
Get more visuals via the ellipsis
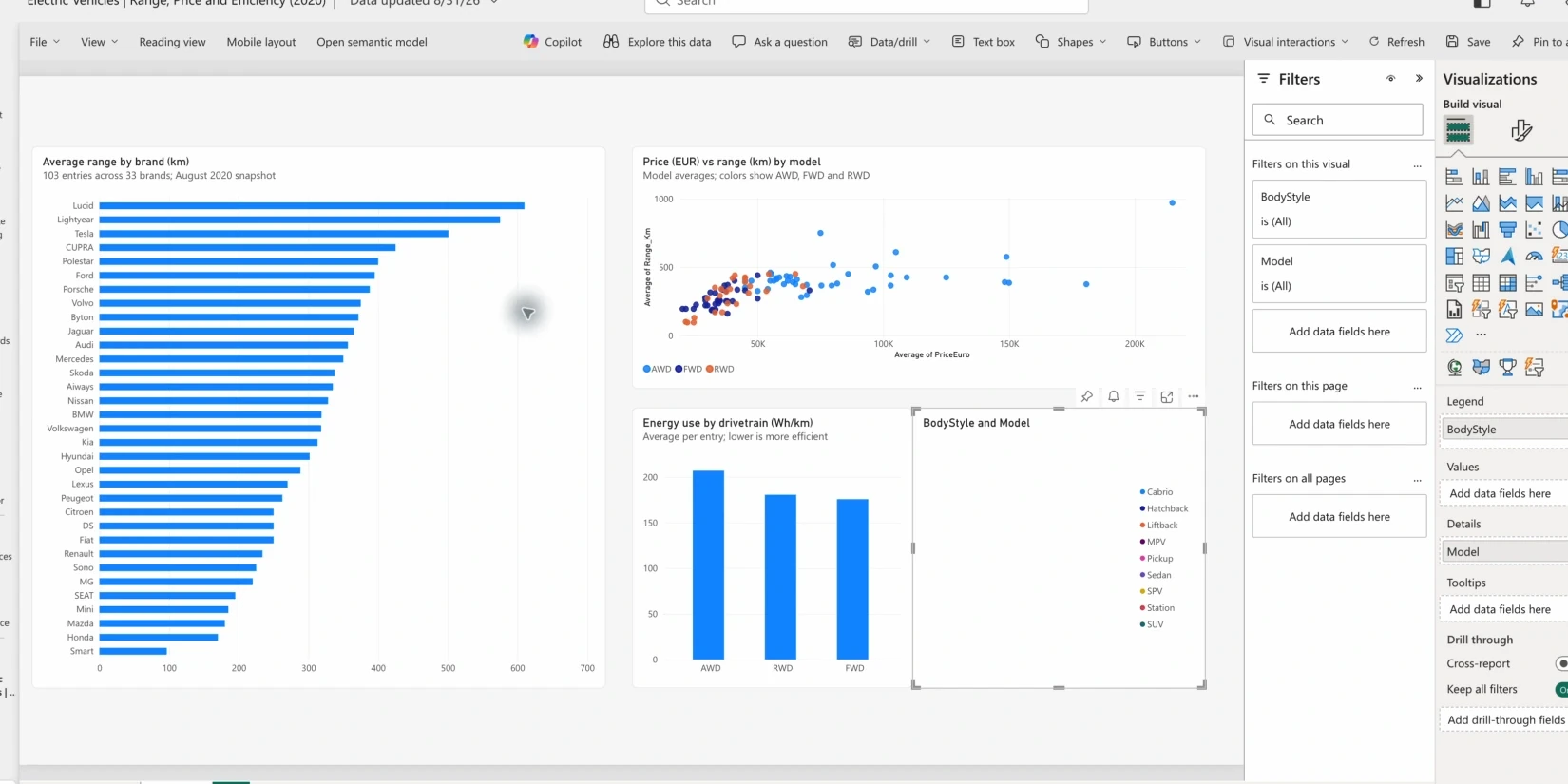click(x=1481, y=335)
